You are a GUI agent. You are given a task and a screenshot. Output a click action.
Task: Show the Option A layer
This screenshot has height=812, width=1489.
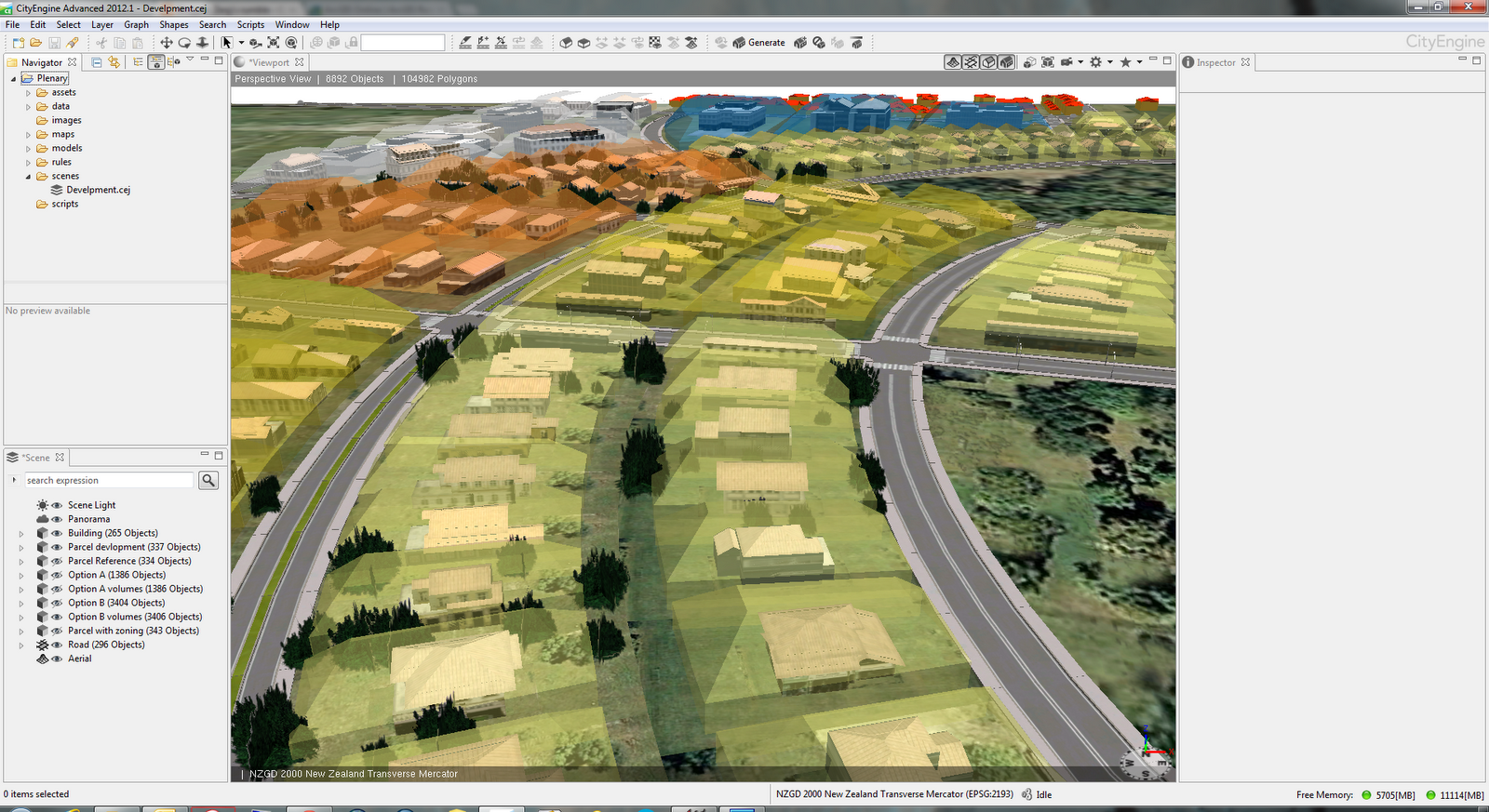click(57, 575)
